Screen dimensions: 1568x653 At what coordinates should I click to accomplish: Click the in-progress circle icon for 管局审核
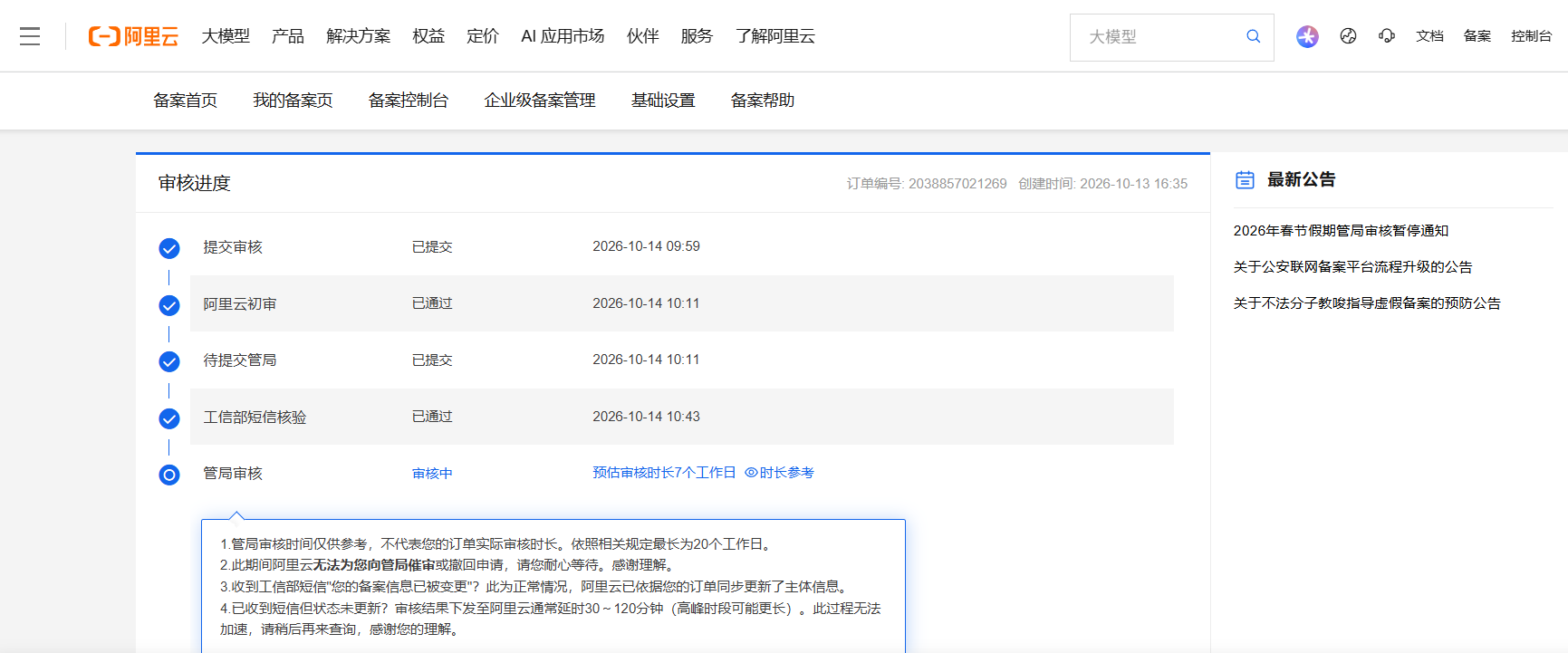(x=169, y=475)
